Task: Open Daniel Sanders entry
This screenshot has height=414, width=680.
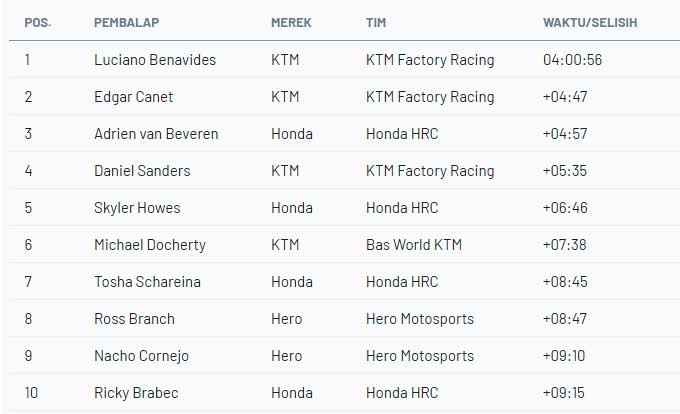Action: [x=141, y=171]
